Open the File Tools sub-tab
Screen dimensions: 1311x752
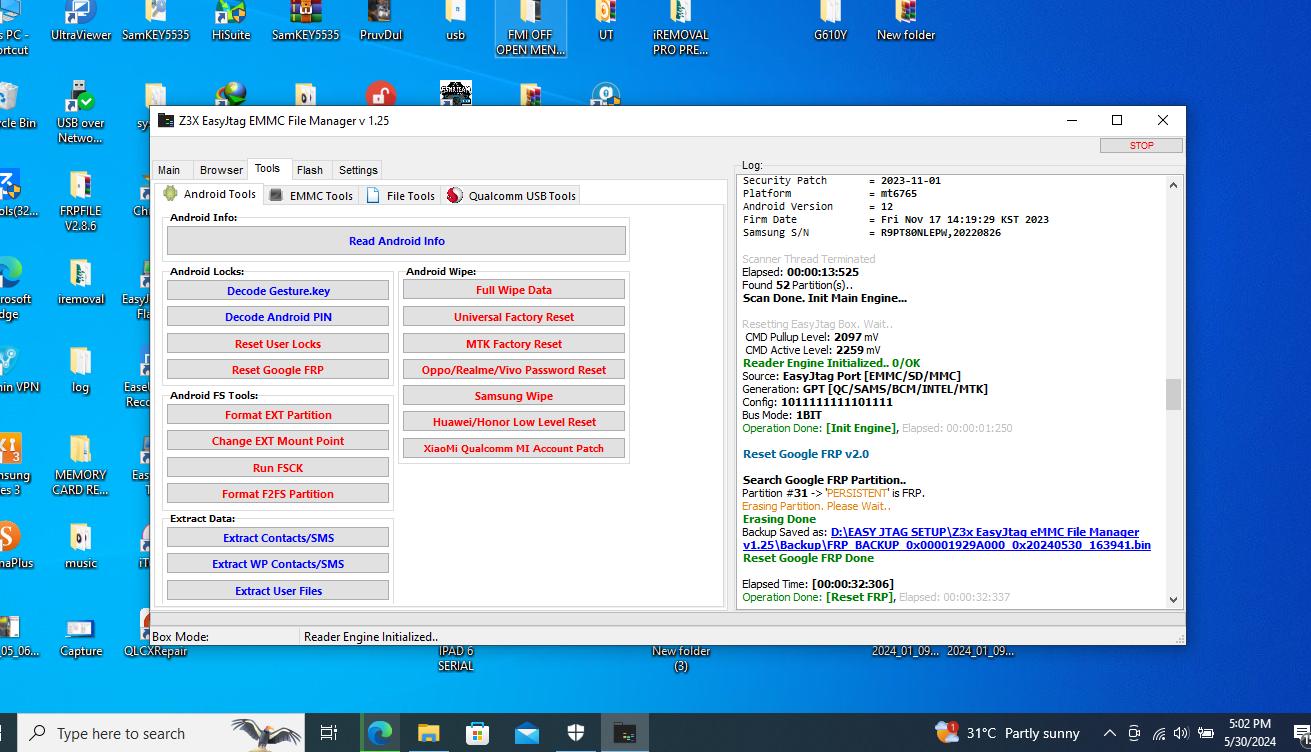coord(400,196)
